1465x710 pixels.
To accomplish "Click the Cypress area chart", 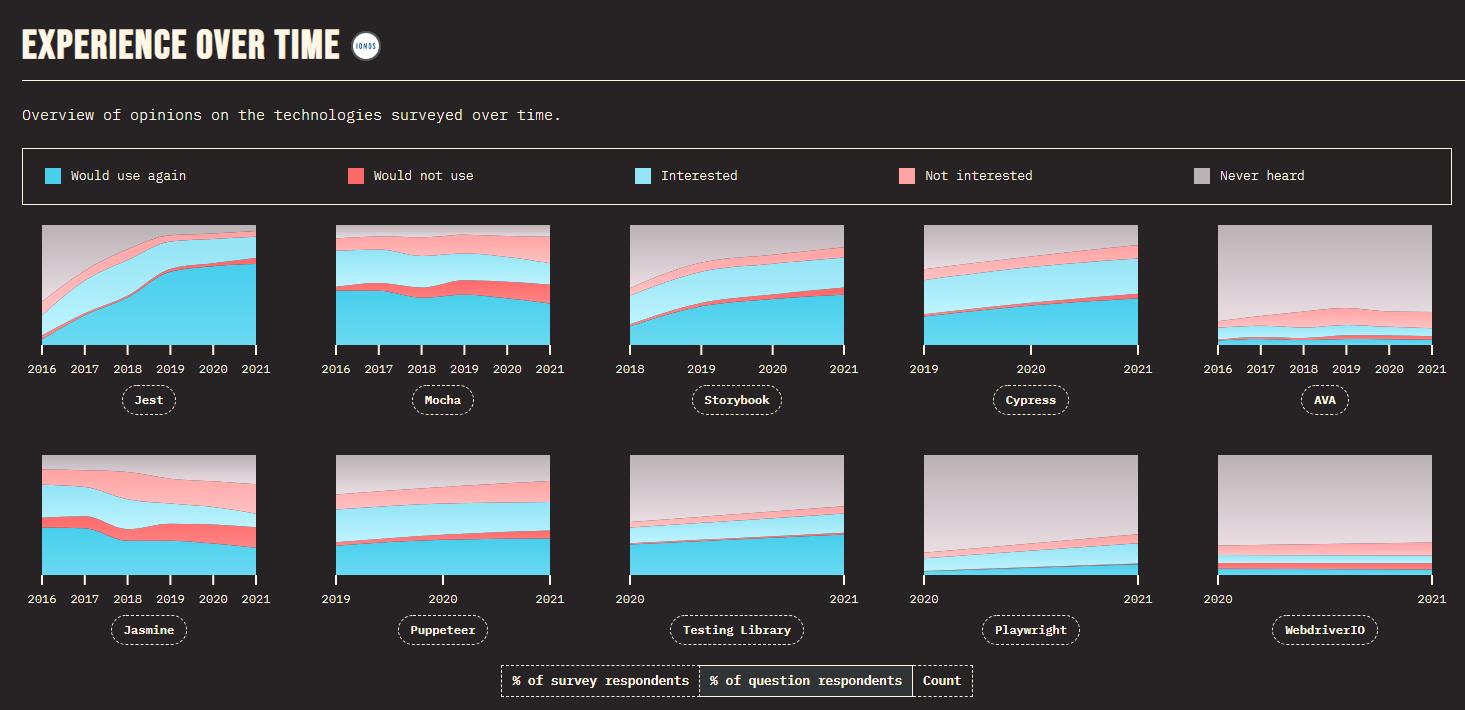I will 1031,285.
